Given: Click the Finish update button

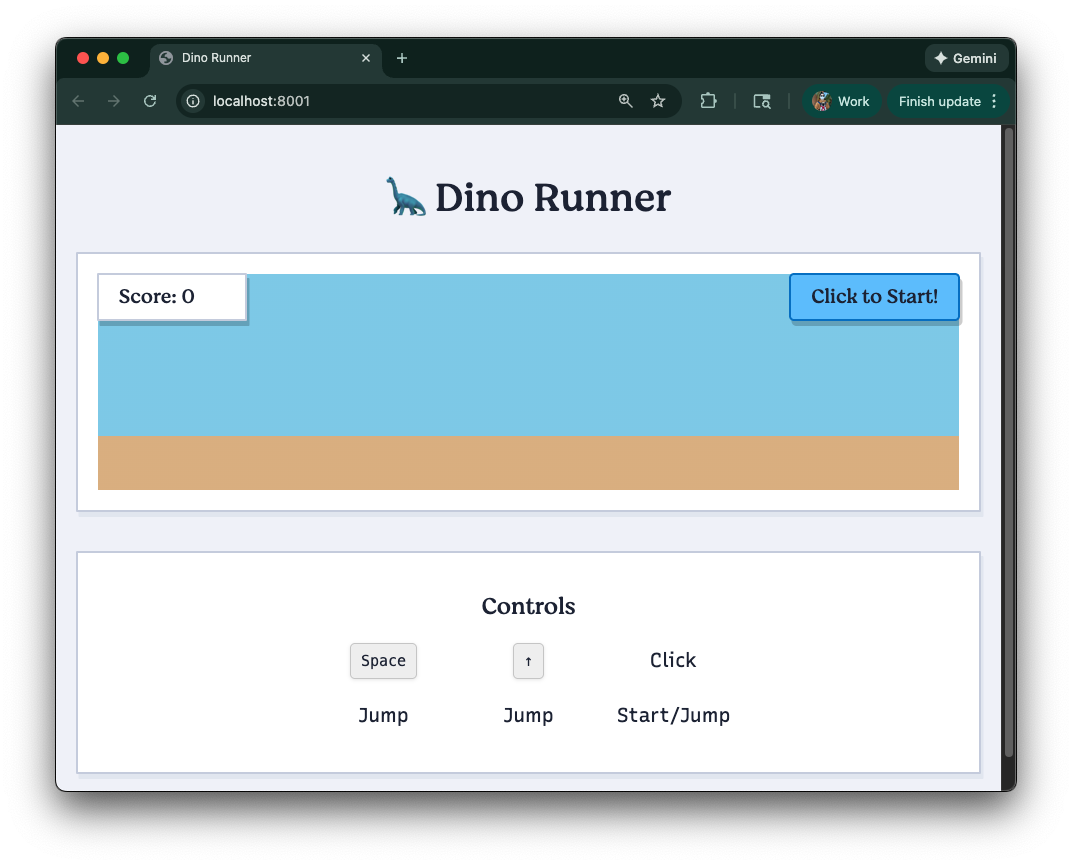Looking at the screenshot, I should pos(939,101).
